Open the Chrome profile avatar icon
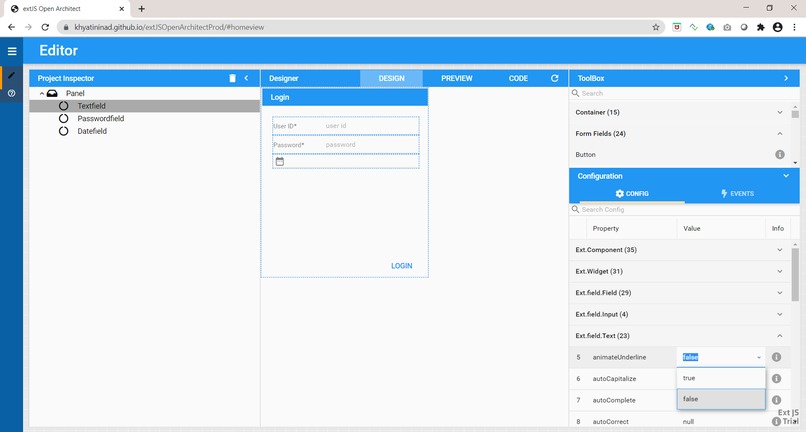806x432 pixels. pos(778,27)
